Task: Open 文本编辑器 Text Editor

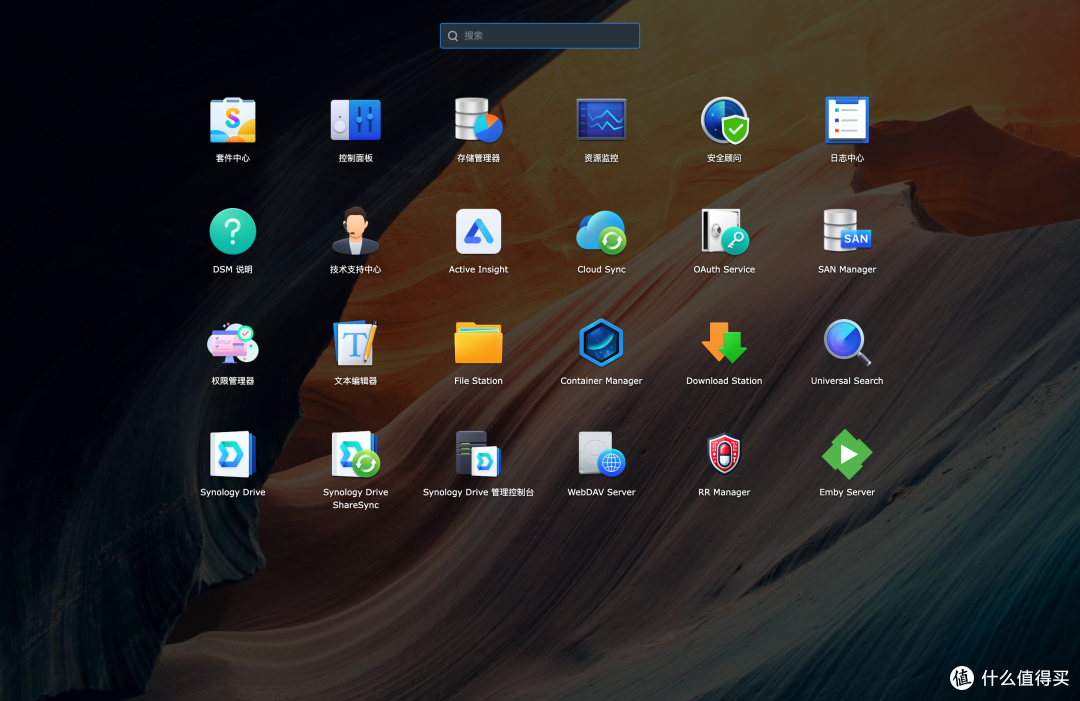Action: coord(355,344)
